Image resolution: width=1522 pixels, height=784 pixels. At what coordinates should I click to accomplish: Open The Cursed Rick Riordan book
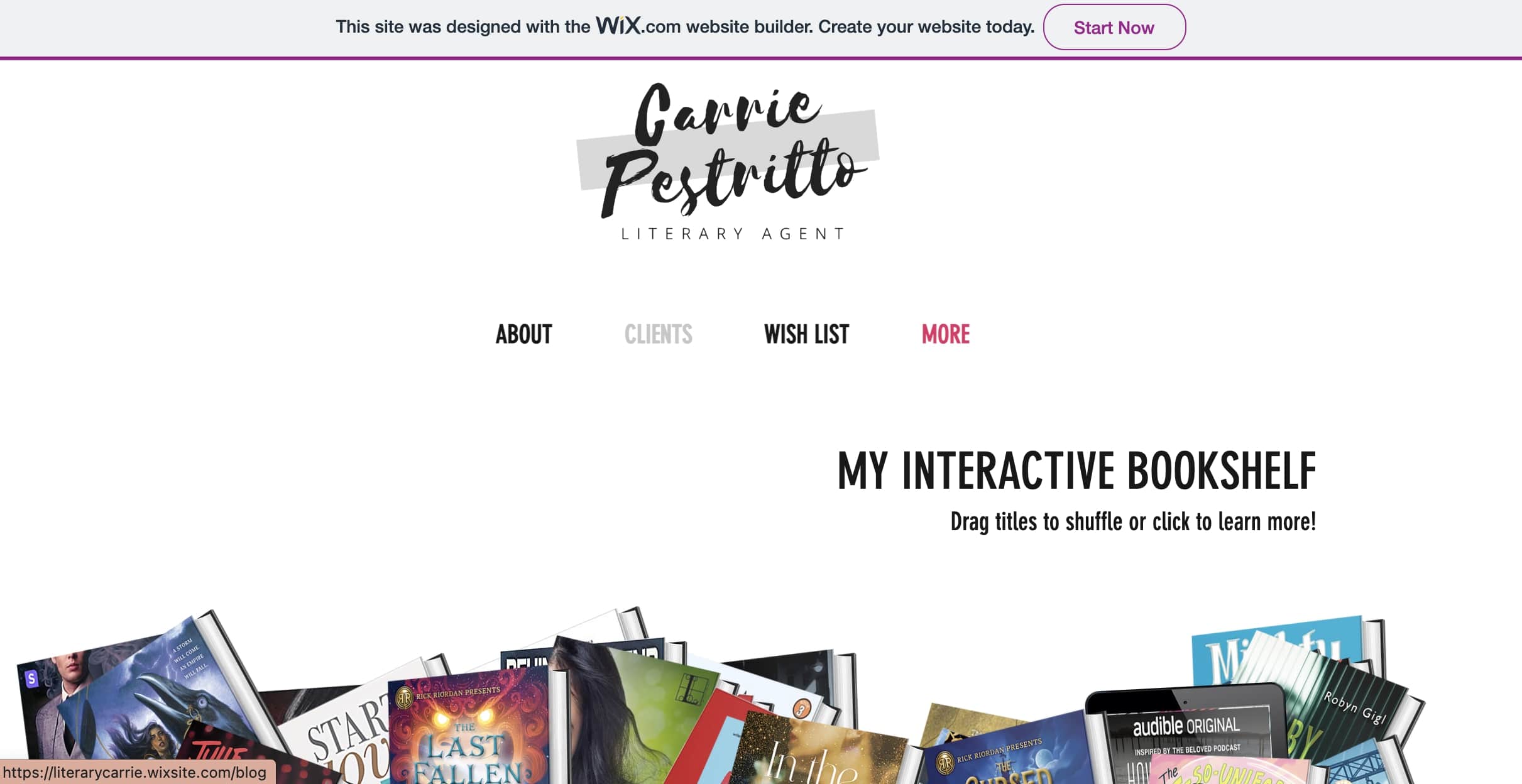coord(1005,754)
